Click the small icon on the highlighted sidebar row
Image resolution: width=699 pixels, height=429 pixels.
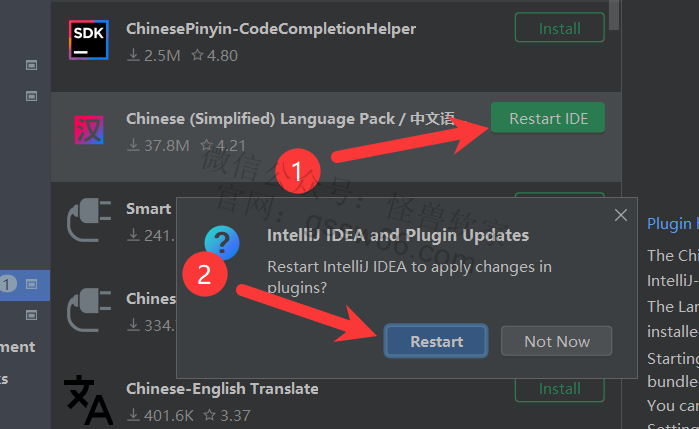pyautogui.click(x=31, y=284)
